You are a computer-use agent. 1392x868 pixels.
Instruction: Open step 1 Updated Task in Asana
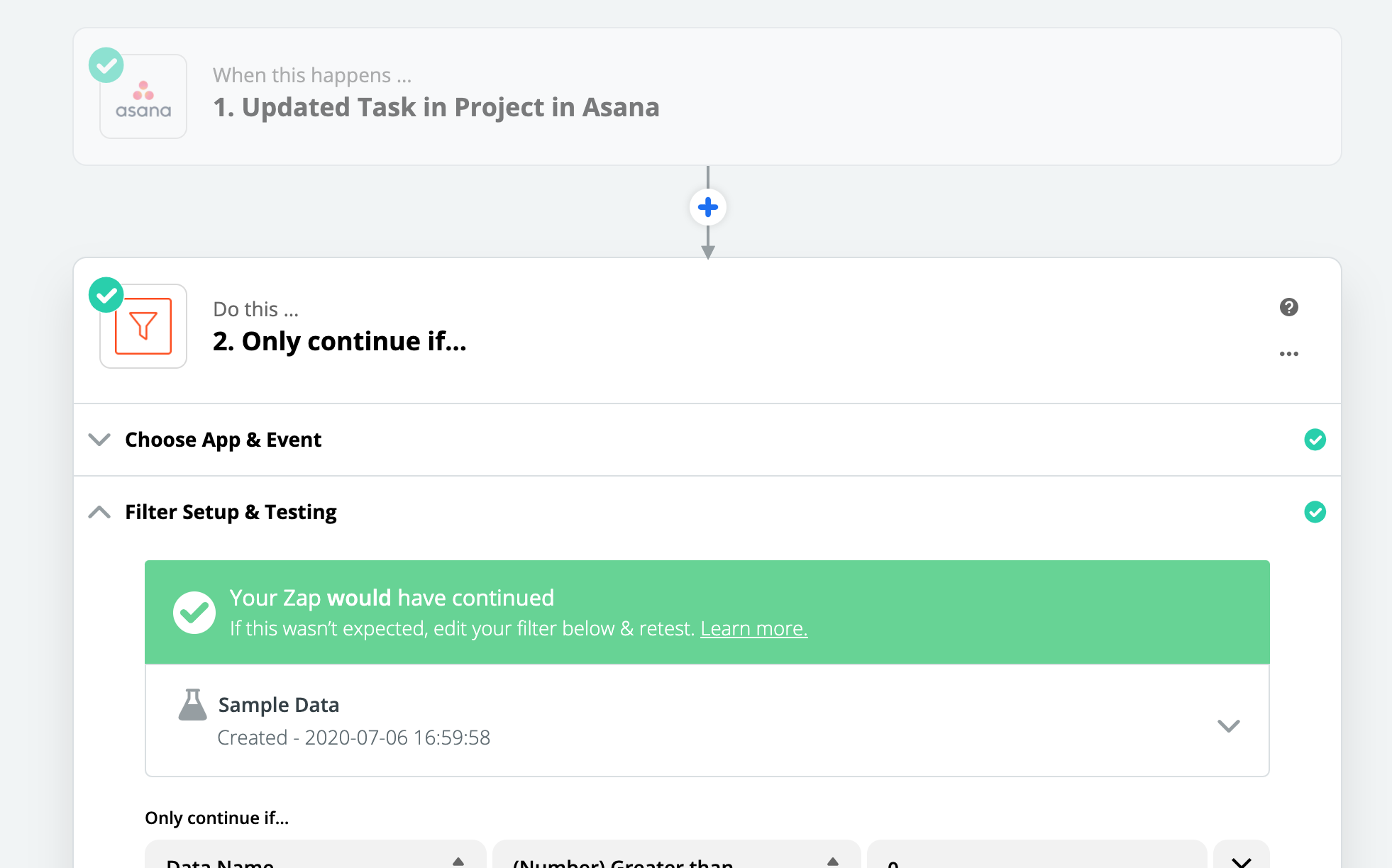pos(436,107)
